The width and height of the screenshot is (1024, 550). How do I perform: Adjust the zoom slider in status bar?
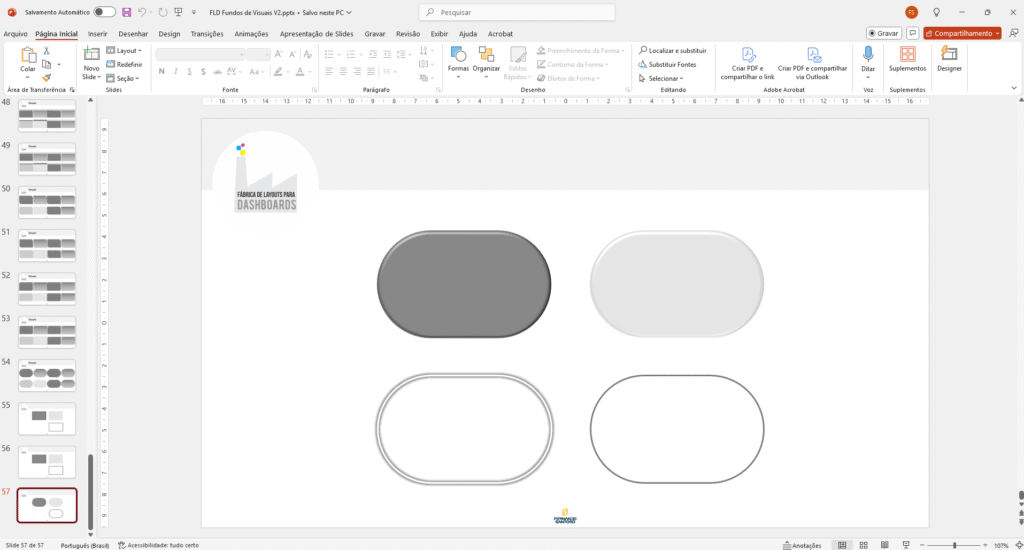(x=953, y=545)
